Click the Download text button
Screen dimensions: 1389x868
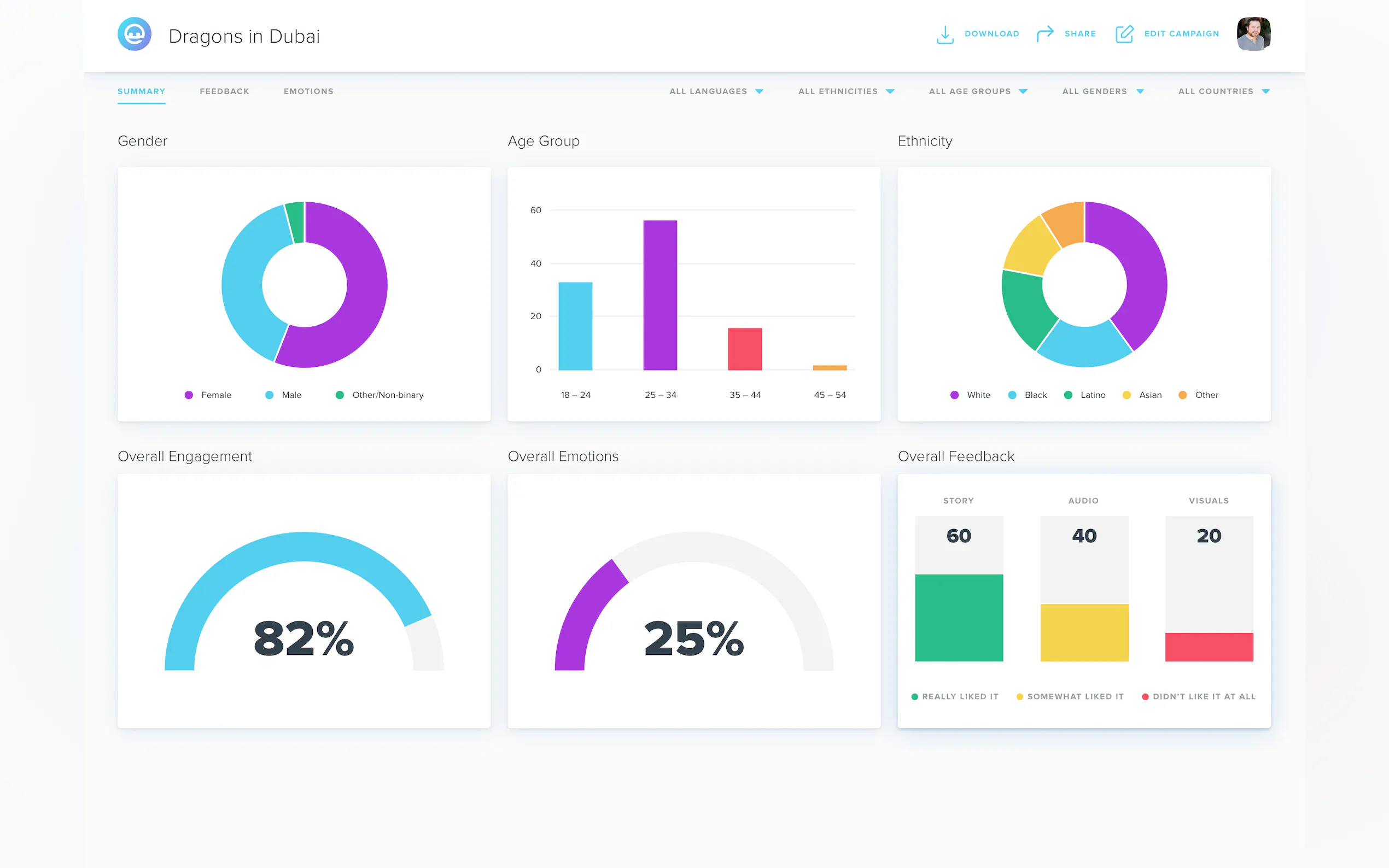tap(991, 34)
